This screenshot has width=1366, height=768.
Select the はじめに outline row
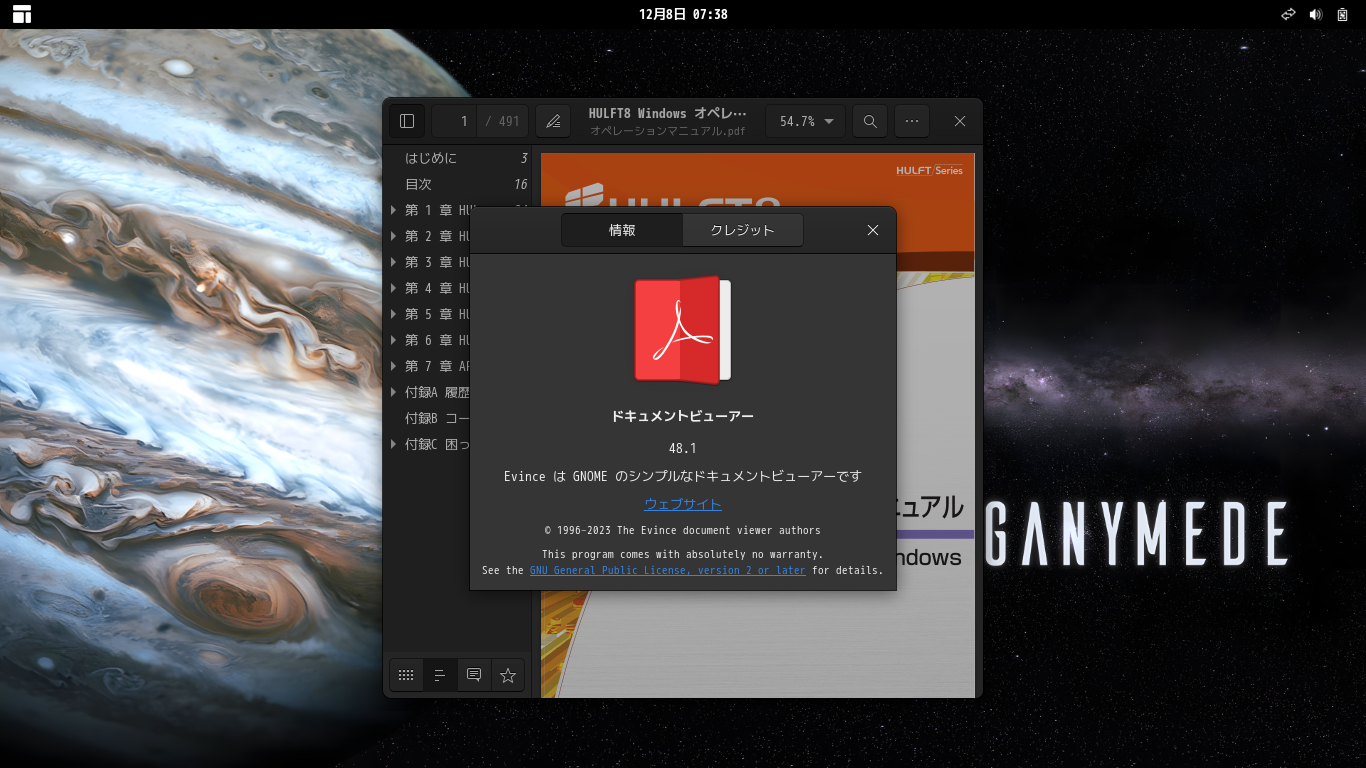[457, 158]
